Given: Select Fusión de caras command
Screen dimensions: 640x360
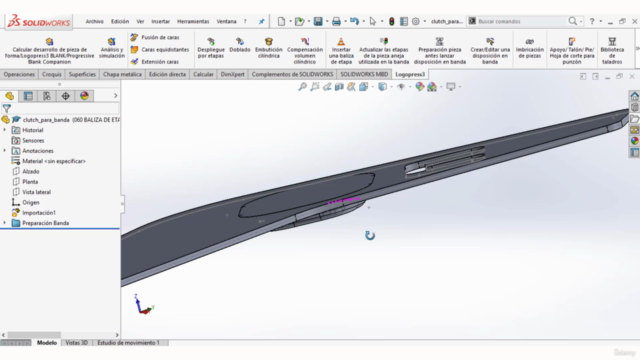Looking at the screenshot, I should (155, 37).
